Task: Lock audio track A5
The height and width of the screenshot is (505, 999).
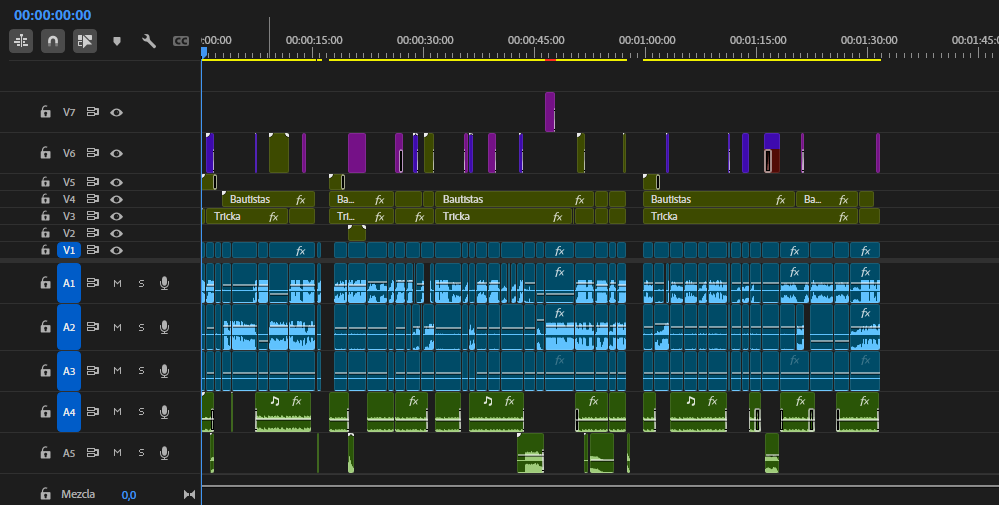Action: (45, 453)
